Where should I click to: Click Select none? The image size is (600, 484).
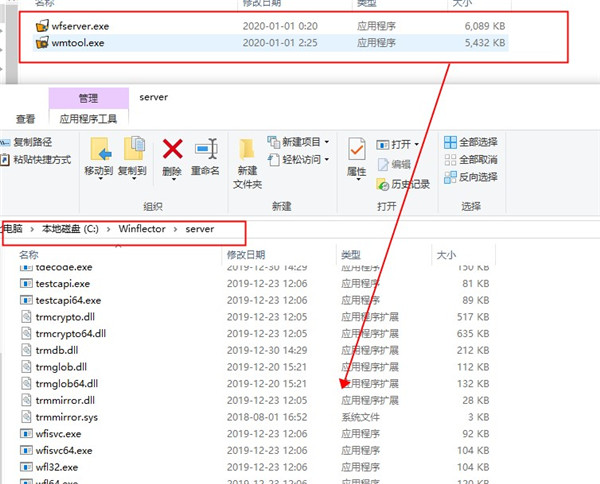click(x=471, y=160)
